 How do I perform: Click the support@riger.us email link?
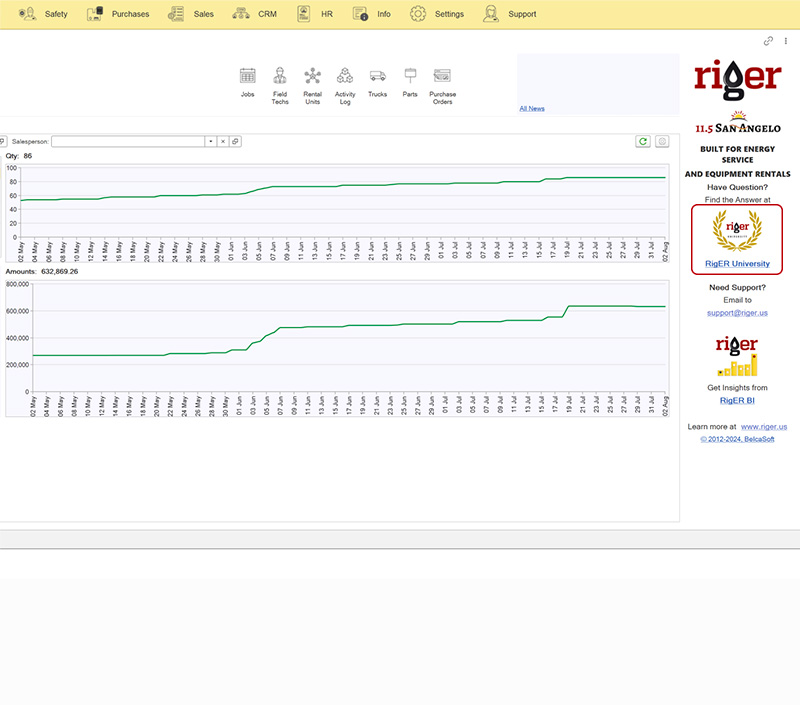pos(737,313)
